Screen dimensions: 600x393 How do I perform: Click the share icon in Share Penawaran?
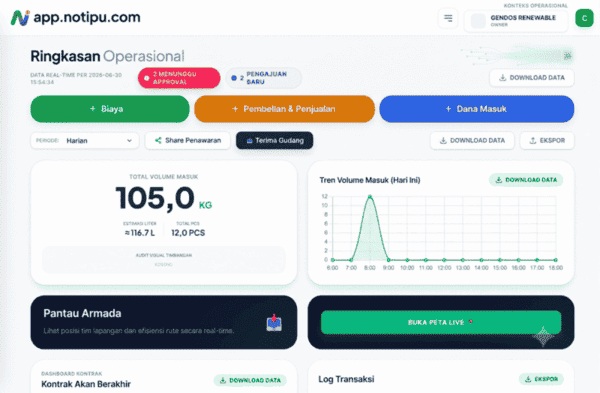click(x=158, y=140)
